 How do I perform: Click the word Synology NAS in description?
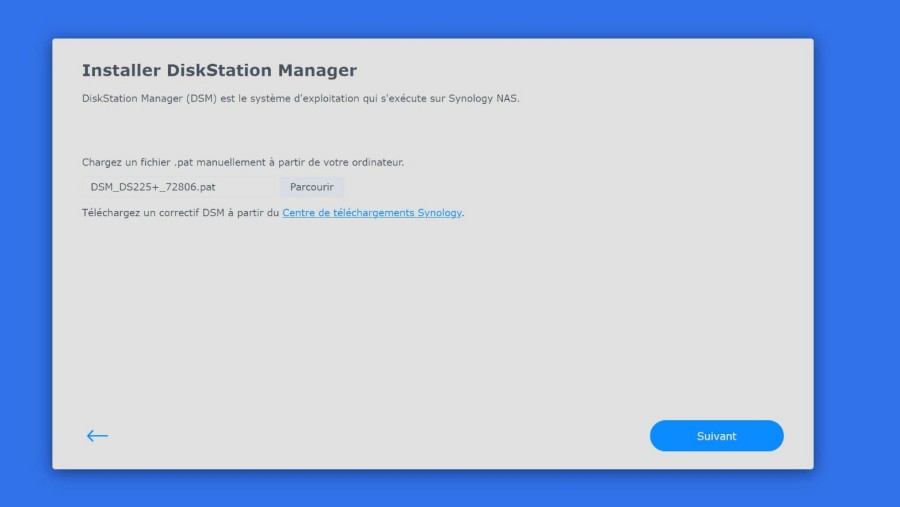coord(483,99)
